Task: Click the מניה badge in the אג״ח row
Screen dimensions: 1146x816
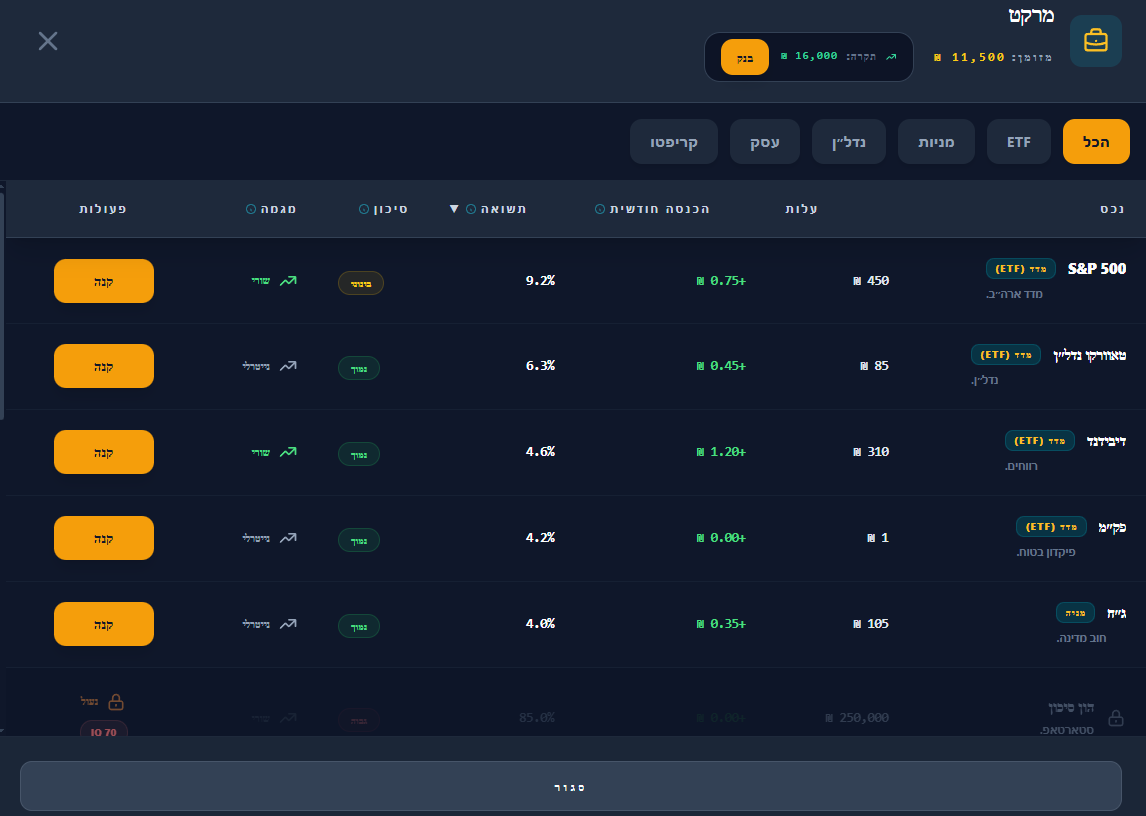Action: click(1075, 613)
